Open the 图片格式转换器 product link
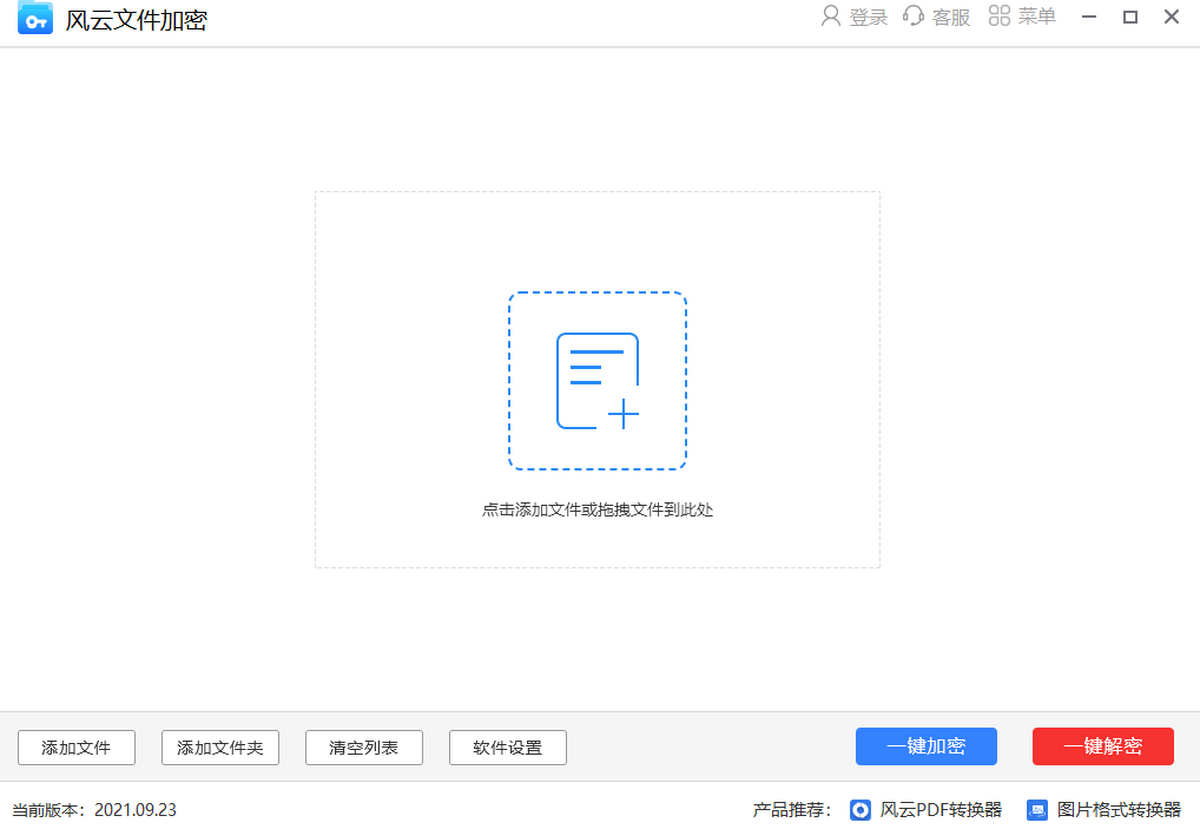Image resolution: width=1200 pixels, height=829 pixels. [x=1118, y=809]
